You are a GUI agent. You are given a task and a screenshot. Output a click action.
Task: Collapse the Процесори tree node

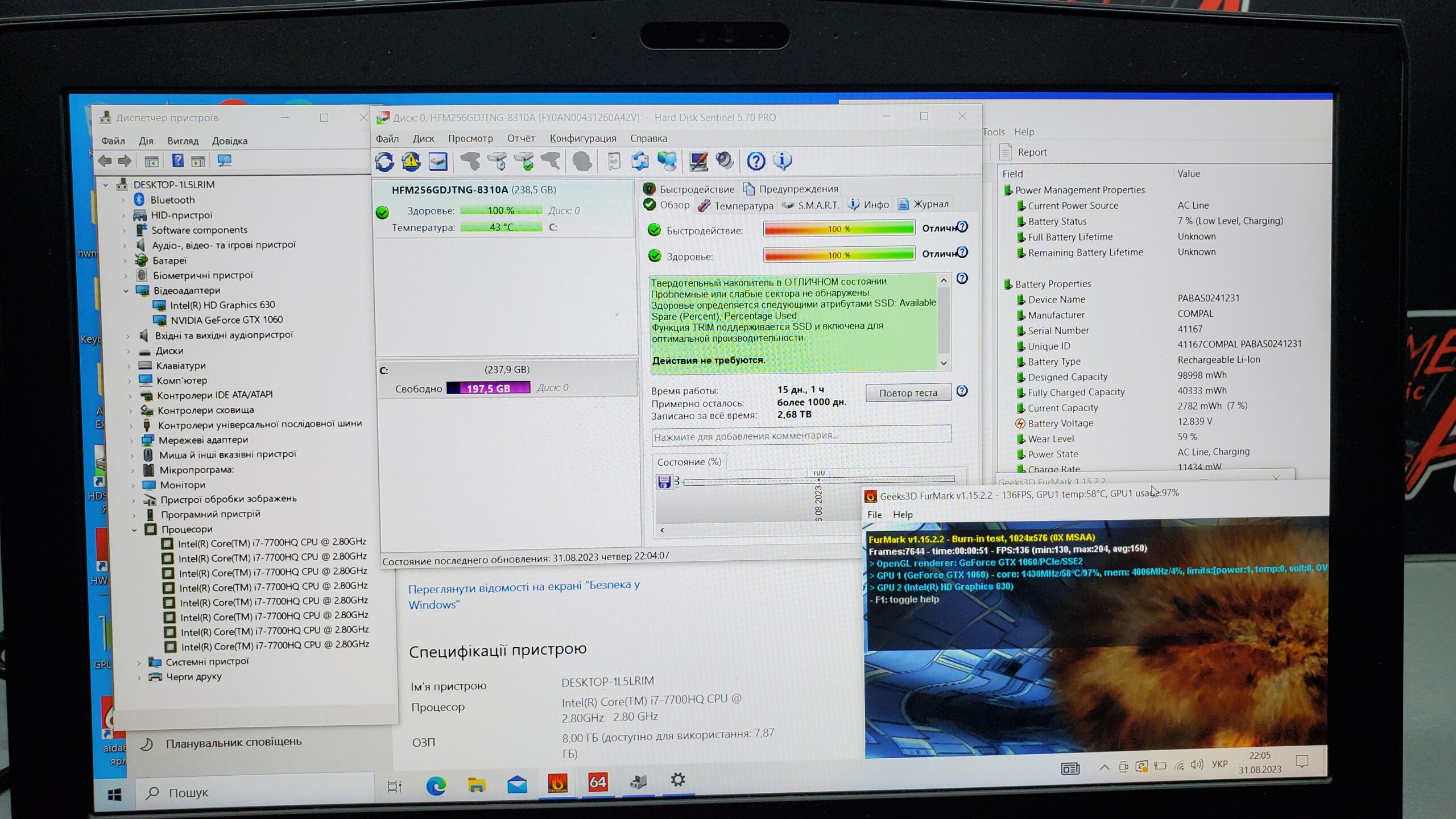134,530
